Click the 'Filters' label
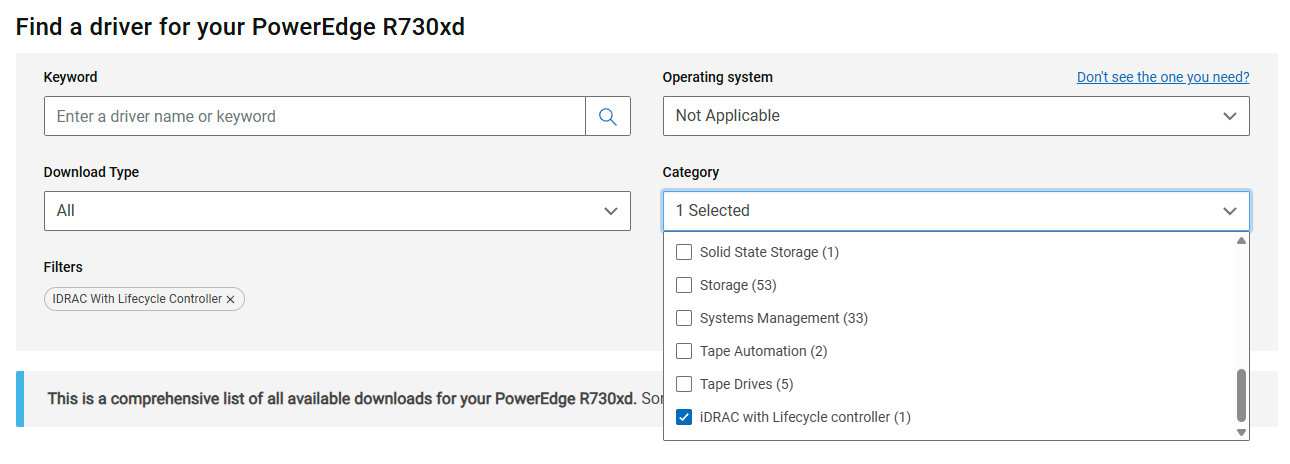This screenshot has height=464, width=1290. pyautogui.click(x=63, y=267)
